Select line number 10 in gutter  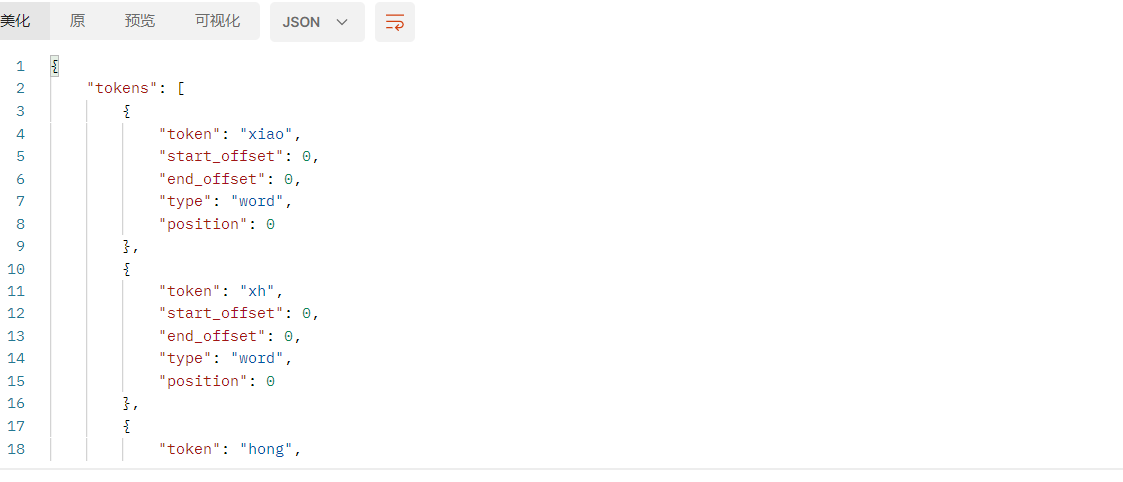[x=16, y=269]
